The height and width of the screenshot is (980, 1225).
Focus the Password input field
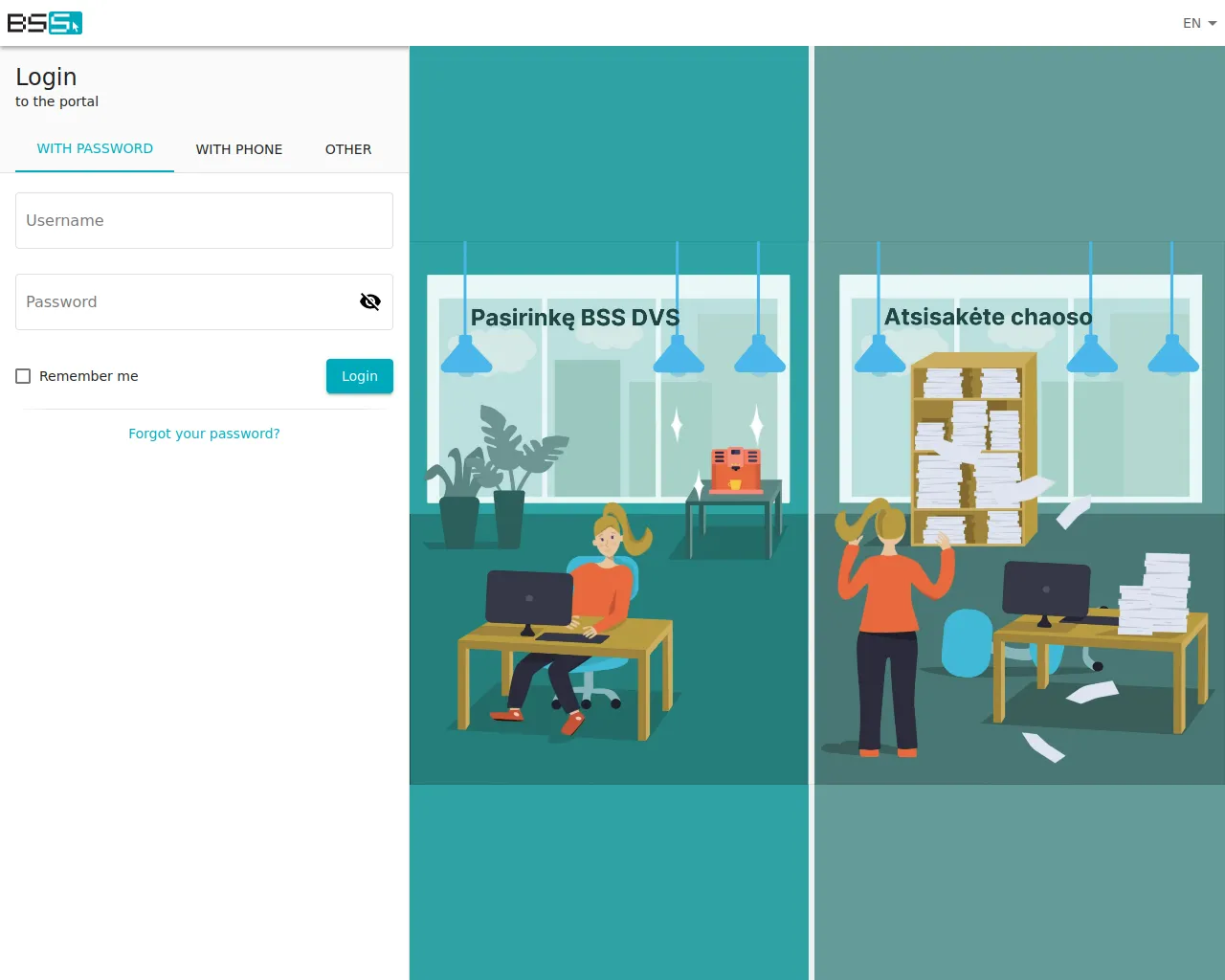click(x=204, y=301)
